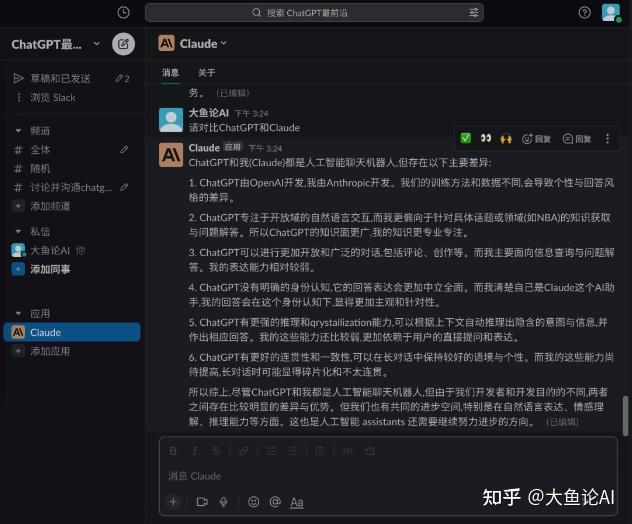Compose a new message with the pencil button
632x524 pixels.
click(123, 44)
